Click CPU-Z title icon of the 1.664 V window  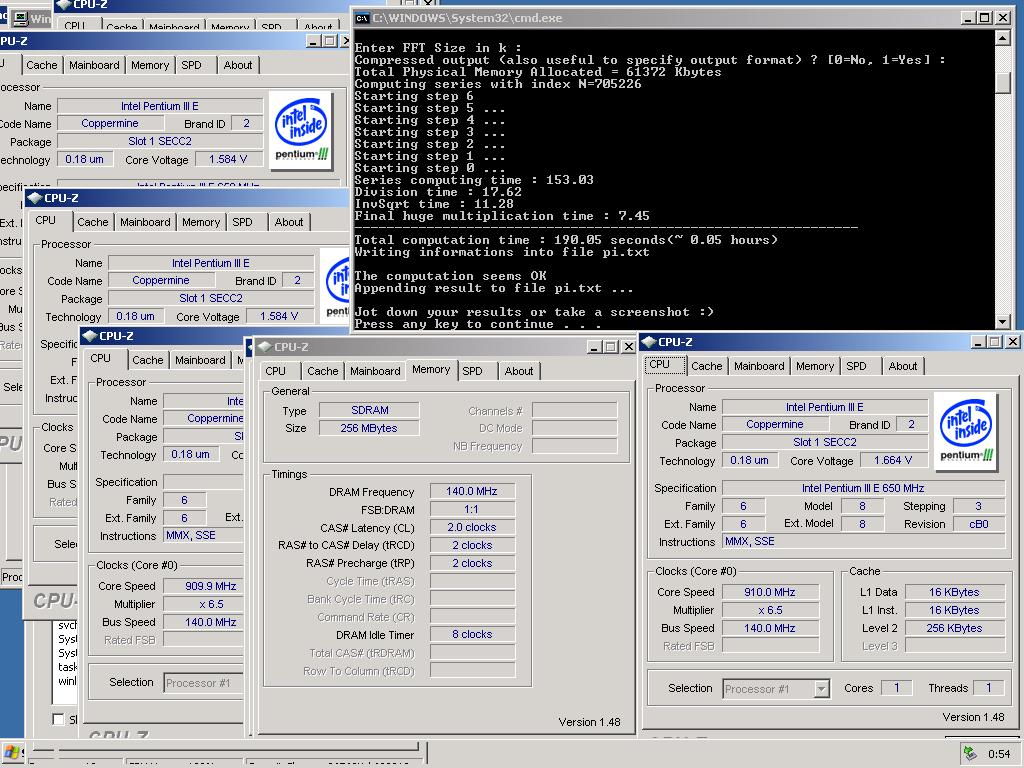pyautogui.click(x=648, y=342)
